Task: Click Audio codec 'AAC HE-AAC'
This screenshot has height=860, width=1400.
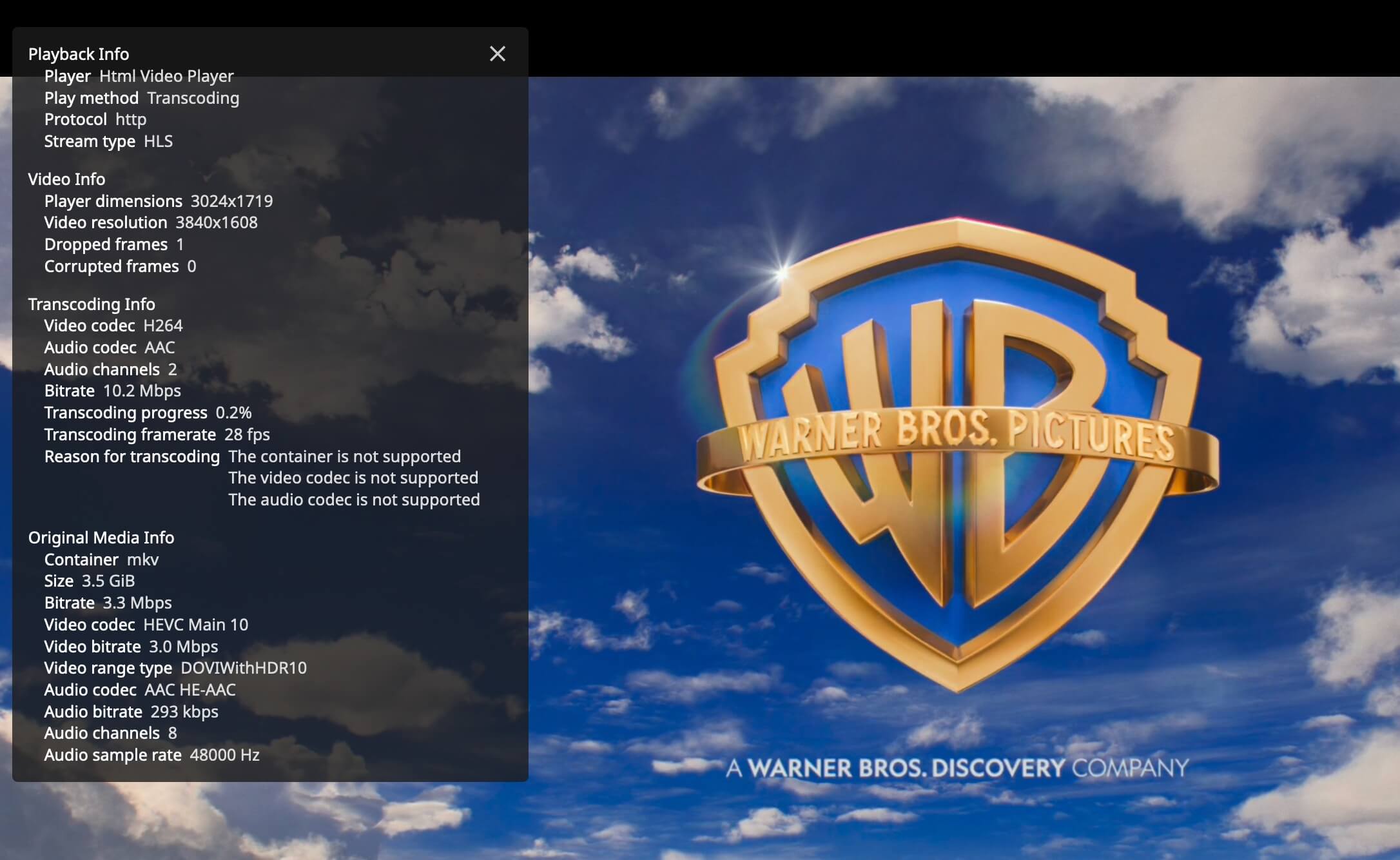Action: coord(190,690)
